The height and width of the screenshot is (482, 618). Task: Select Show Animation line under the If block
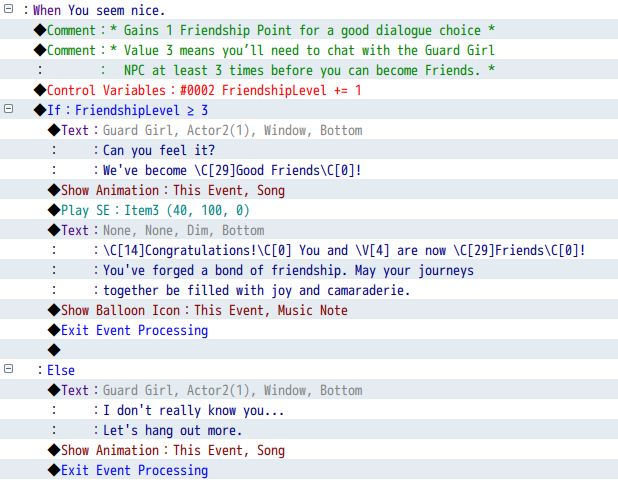pos(309,190)
